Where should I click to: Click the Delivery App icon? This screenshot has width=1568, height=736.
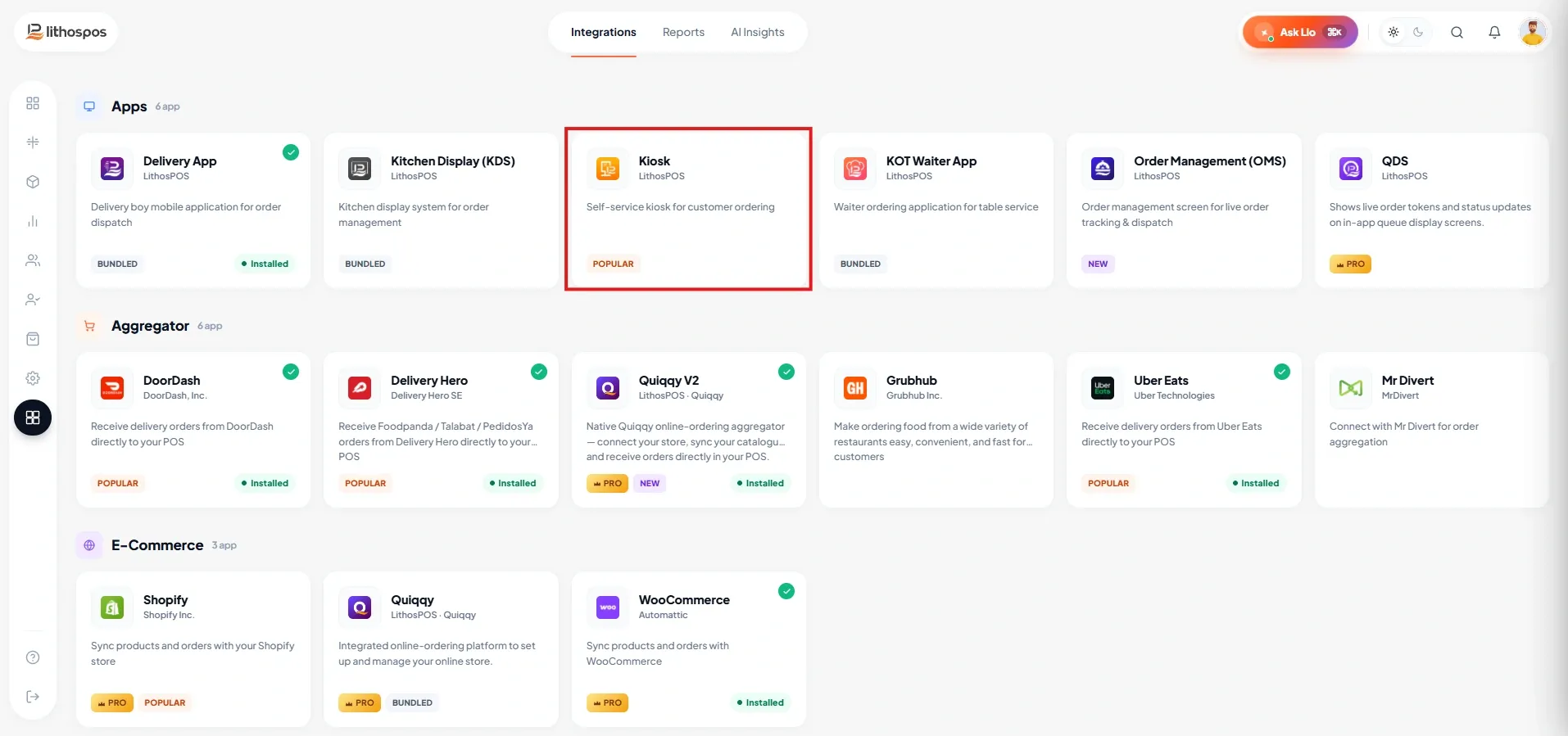[112, 169]
